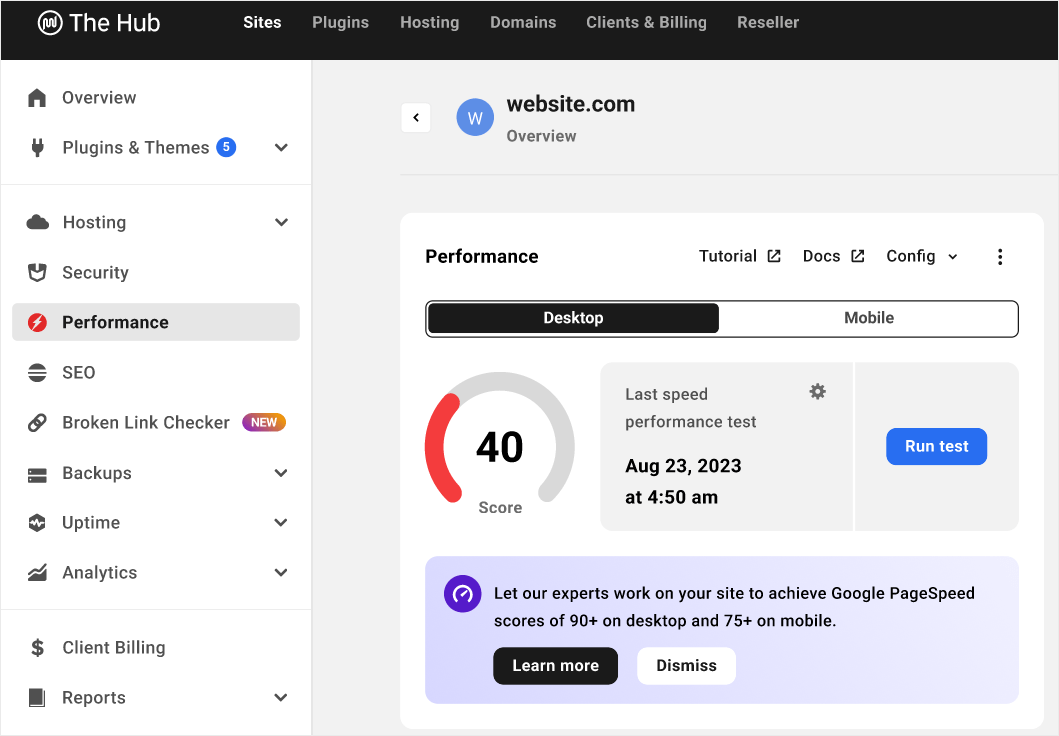This screenshot has width=1059, height=736.
Task: Collapse the Plugins & Themes section
Action: (279, 147)
